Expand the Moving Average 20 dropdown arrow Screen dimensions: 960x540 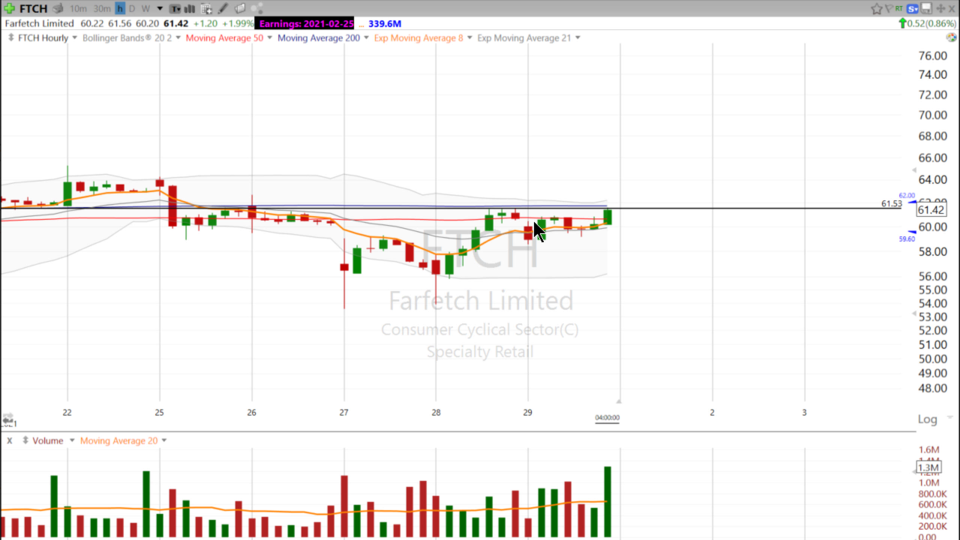164,440
